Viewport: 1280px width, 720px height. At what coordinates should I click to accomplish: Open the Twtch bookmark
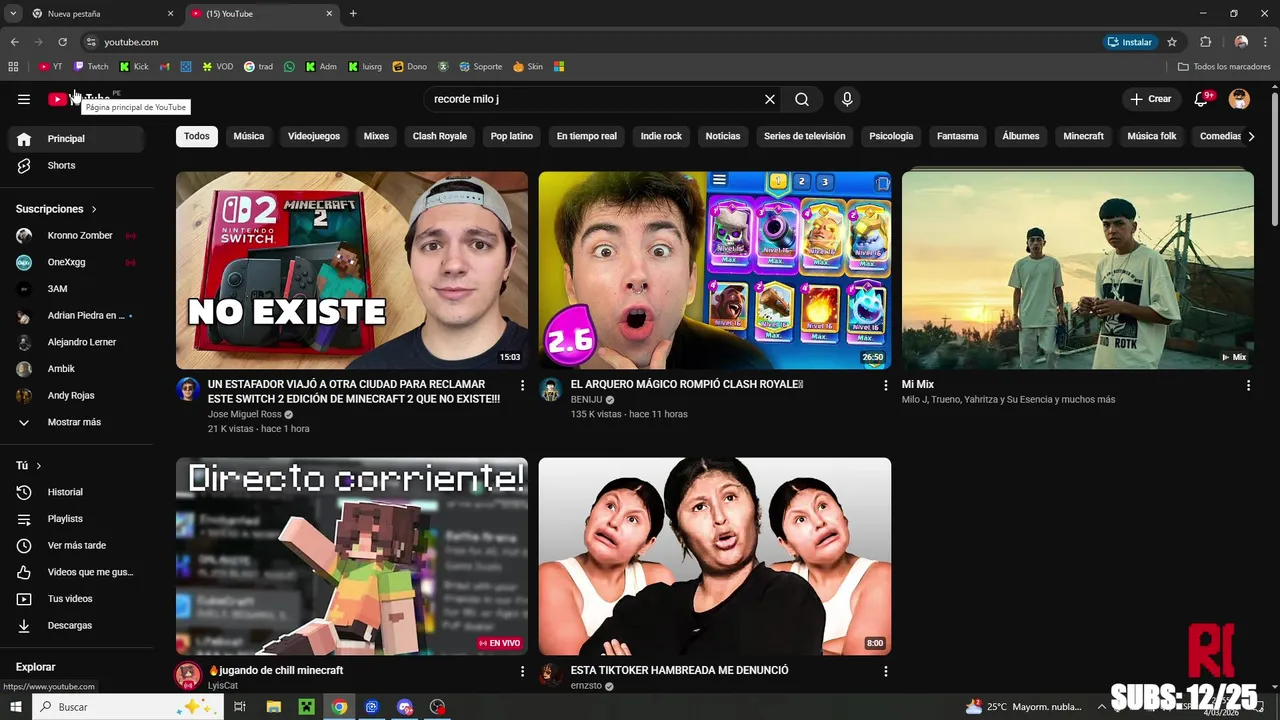coord(92,67)
